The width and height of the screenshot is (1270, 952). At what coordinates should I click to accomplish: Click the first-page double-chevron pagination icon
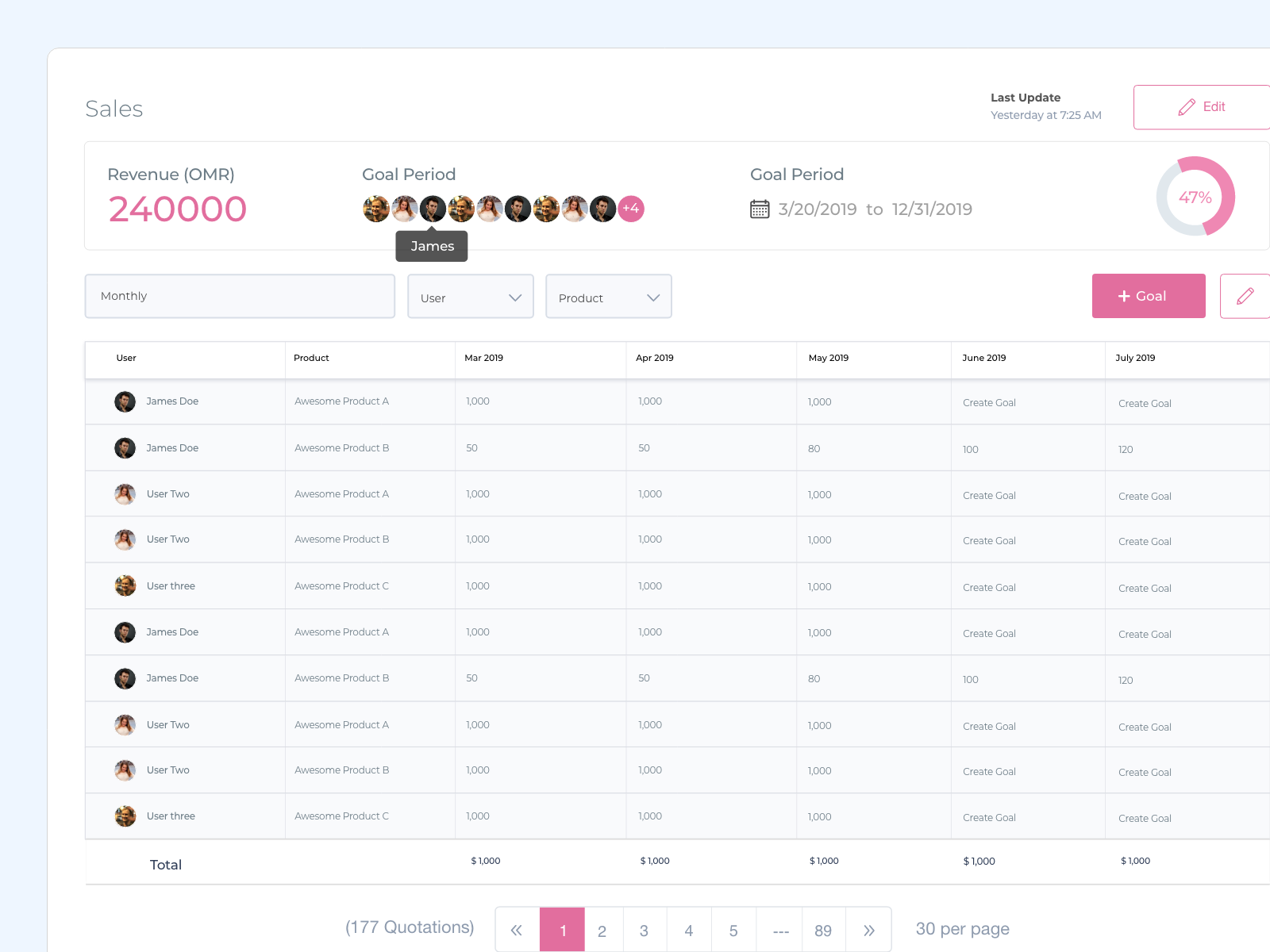[517, 929]
